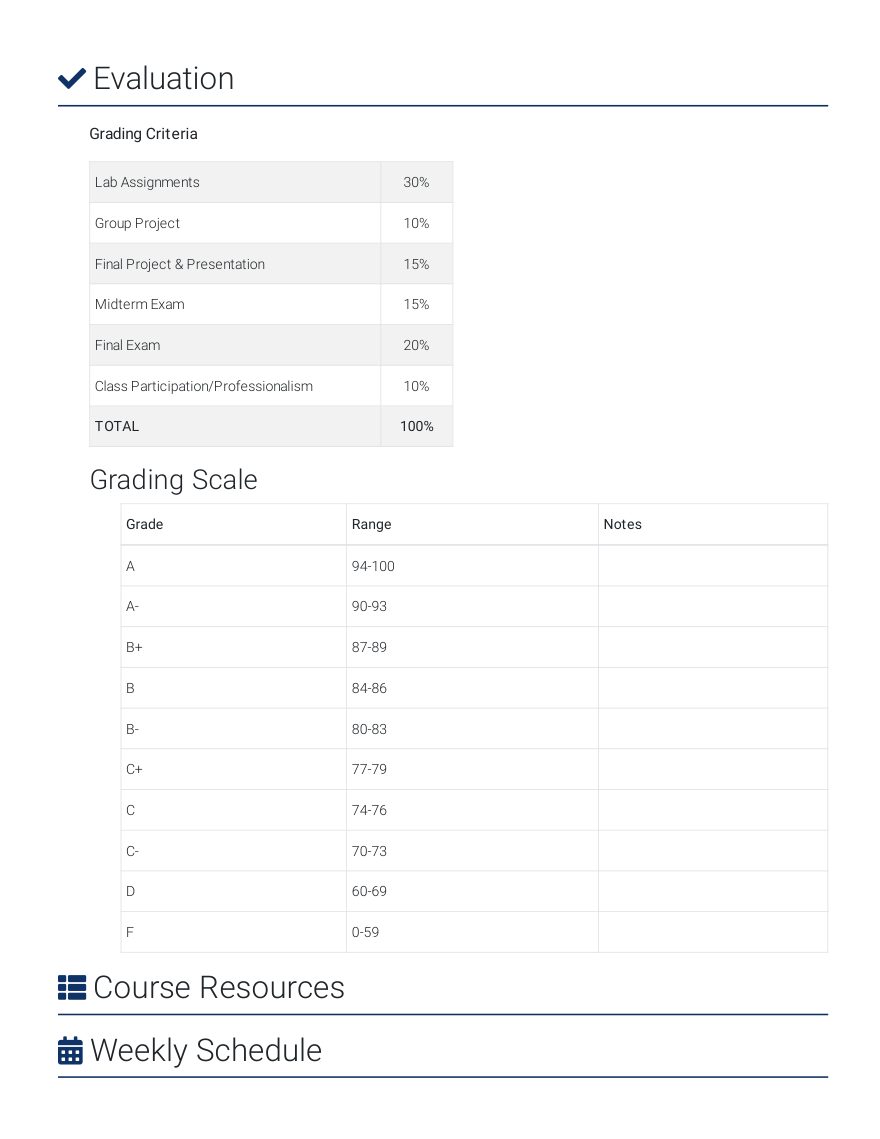Select the TOTAL 100% cell
Image resolution: width=880 pixels, height=1139 pixels.
tap(416, 426)
